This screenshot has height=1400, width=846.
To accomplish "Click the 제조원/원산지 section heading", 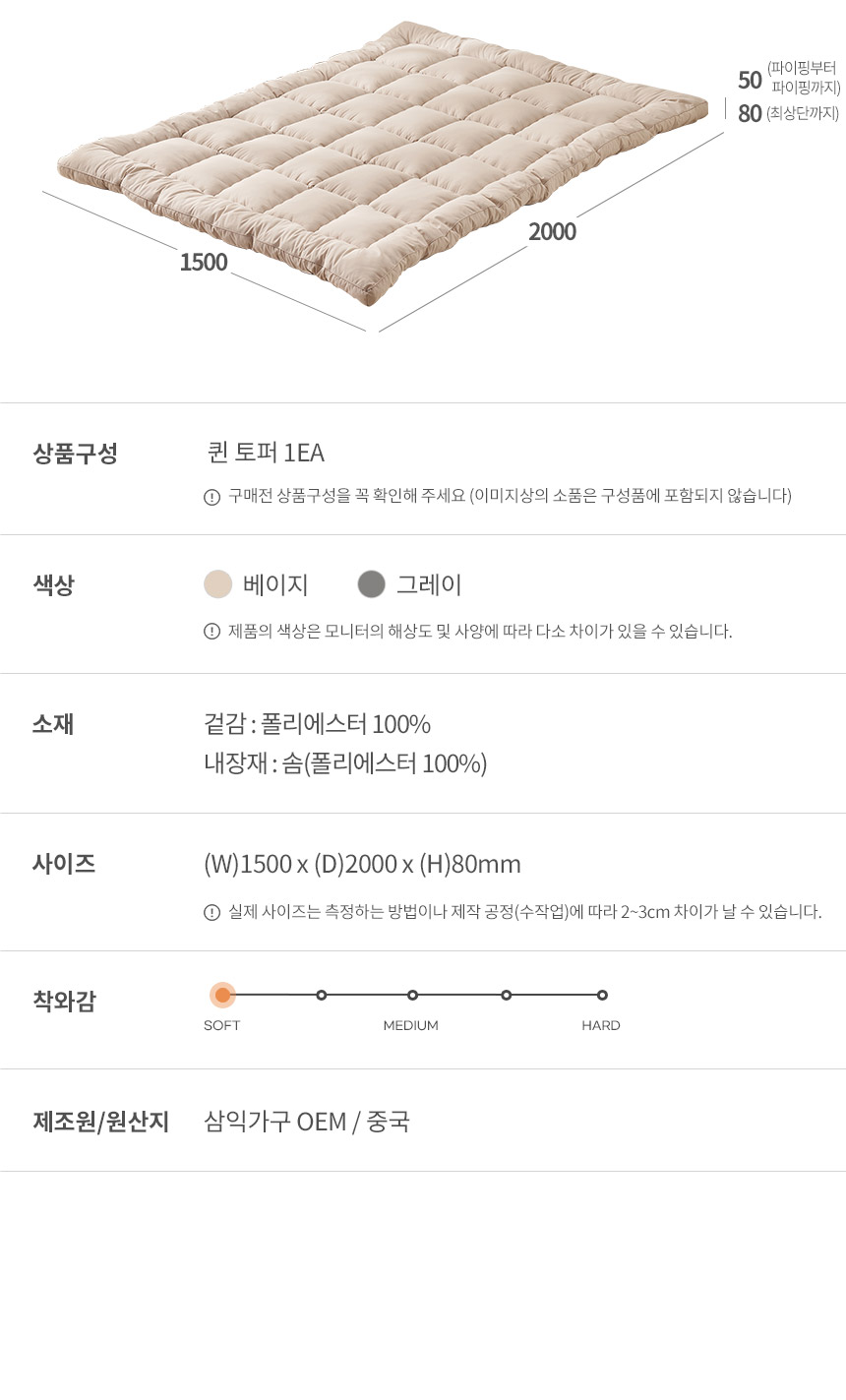I will 100,1122.
